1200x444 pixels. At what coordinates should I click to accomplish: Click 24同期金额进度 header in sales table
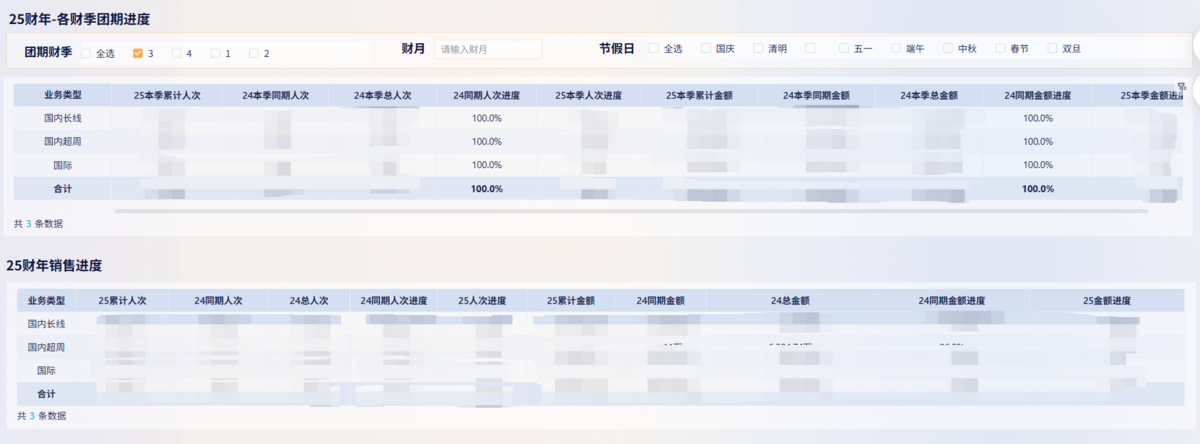[x=952, y=300]
